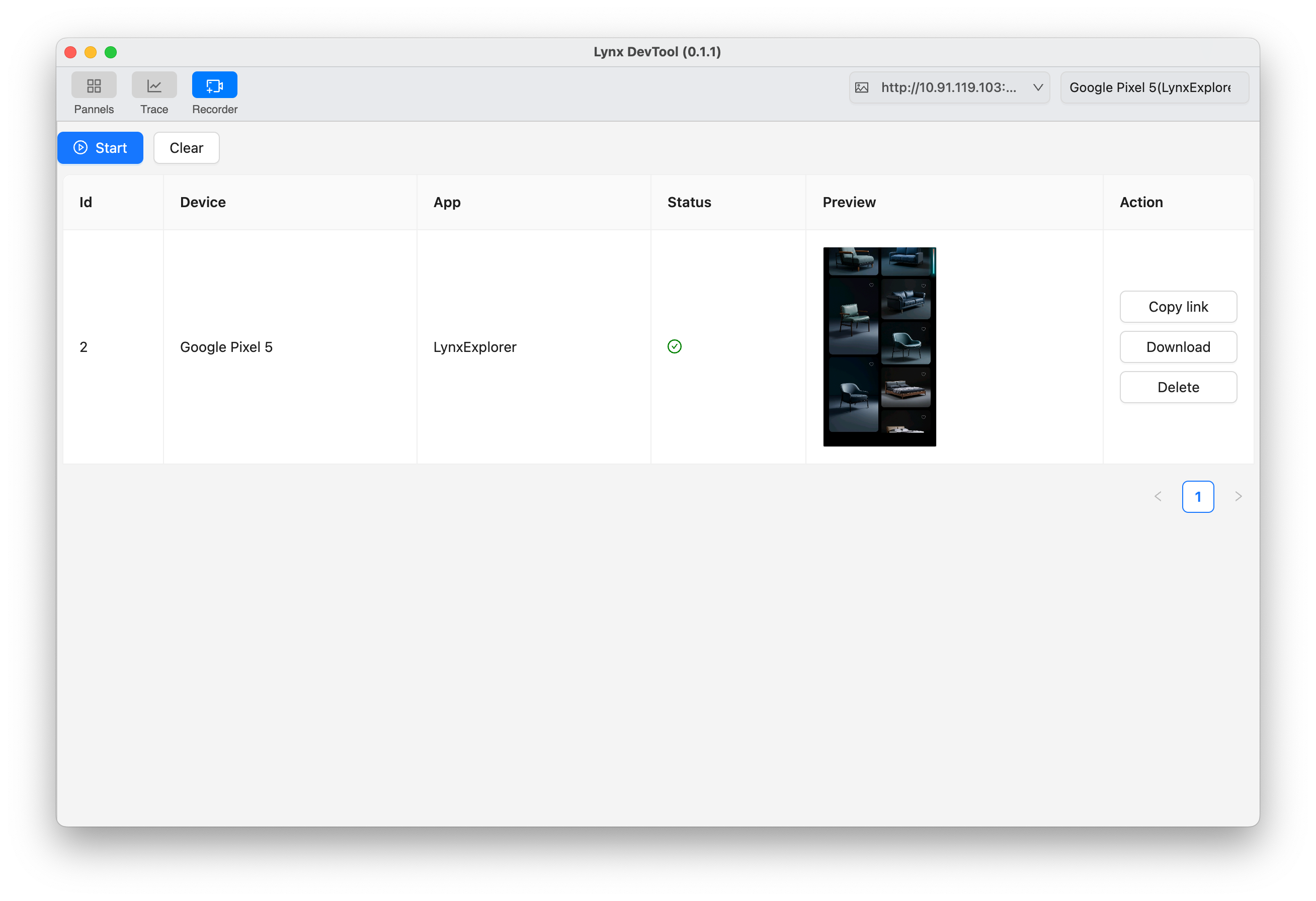Close the Lynx DevTool window
The height and width of the screenshot is (901, 1316).
tap(71, 52)
